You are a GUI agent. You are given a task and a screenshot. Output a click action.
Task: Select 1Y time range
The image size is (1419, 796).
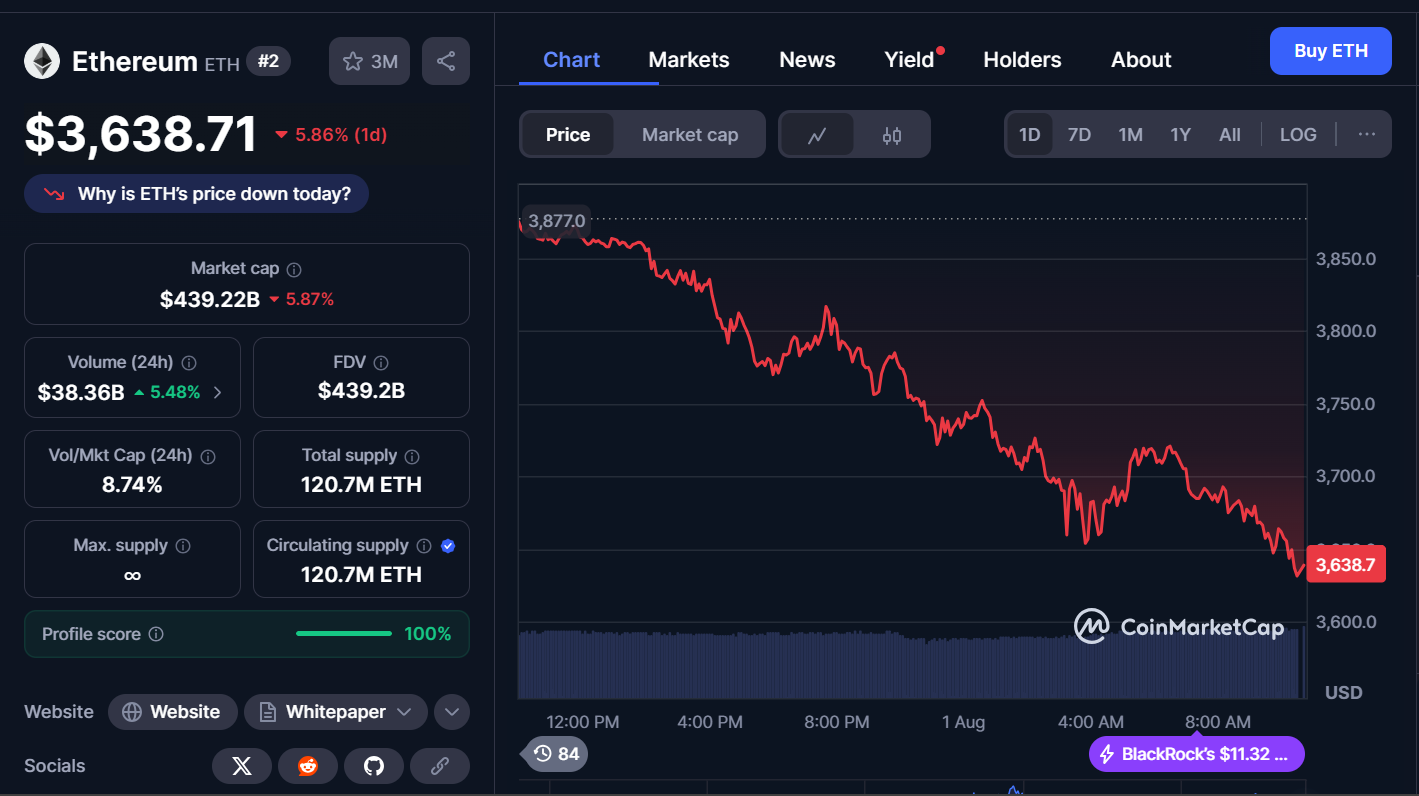click(x=1181, y=135)
